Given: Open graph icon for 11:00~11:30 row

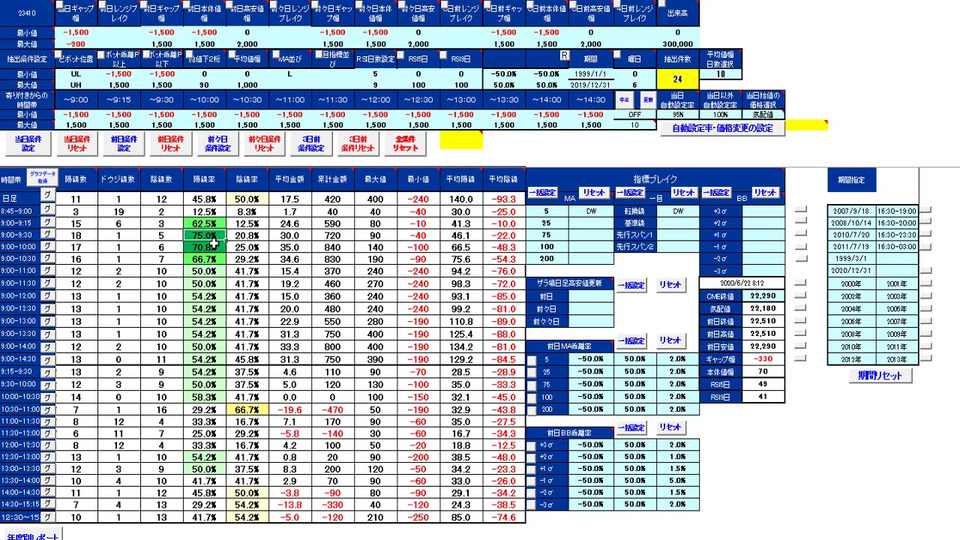Looking at the screenshot, I should (47, 422).
